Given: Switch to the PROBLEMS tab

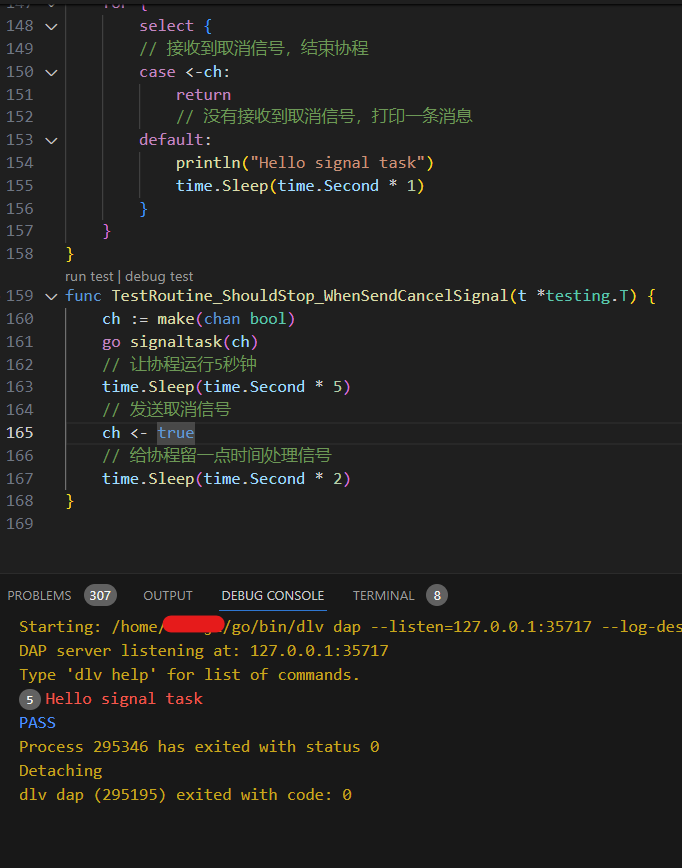Looking at the screenshot, I should (40, 595).
